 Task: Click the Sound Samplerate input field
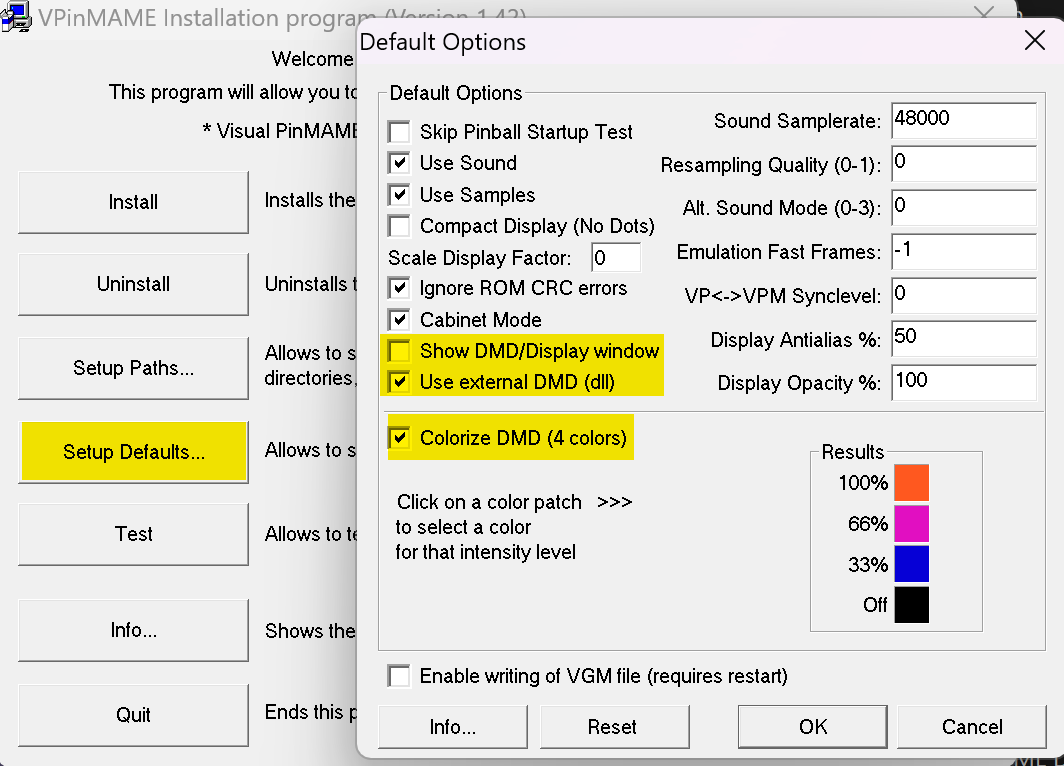pyautogui.click(x=962, y=119)
